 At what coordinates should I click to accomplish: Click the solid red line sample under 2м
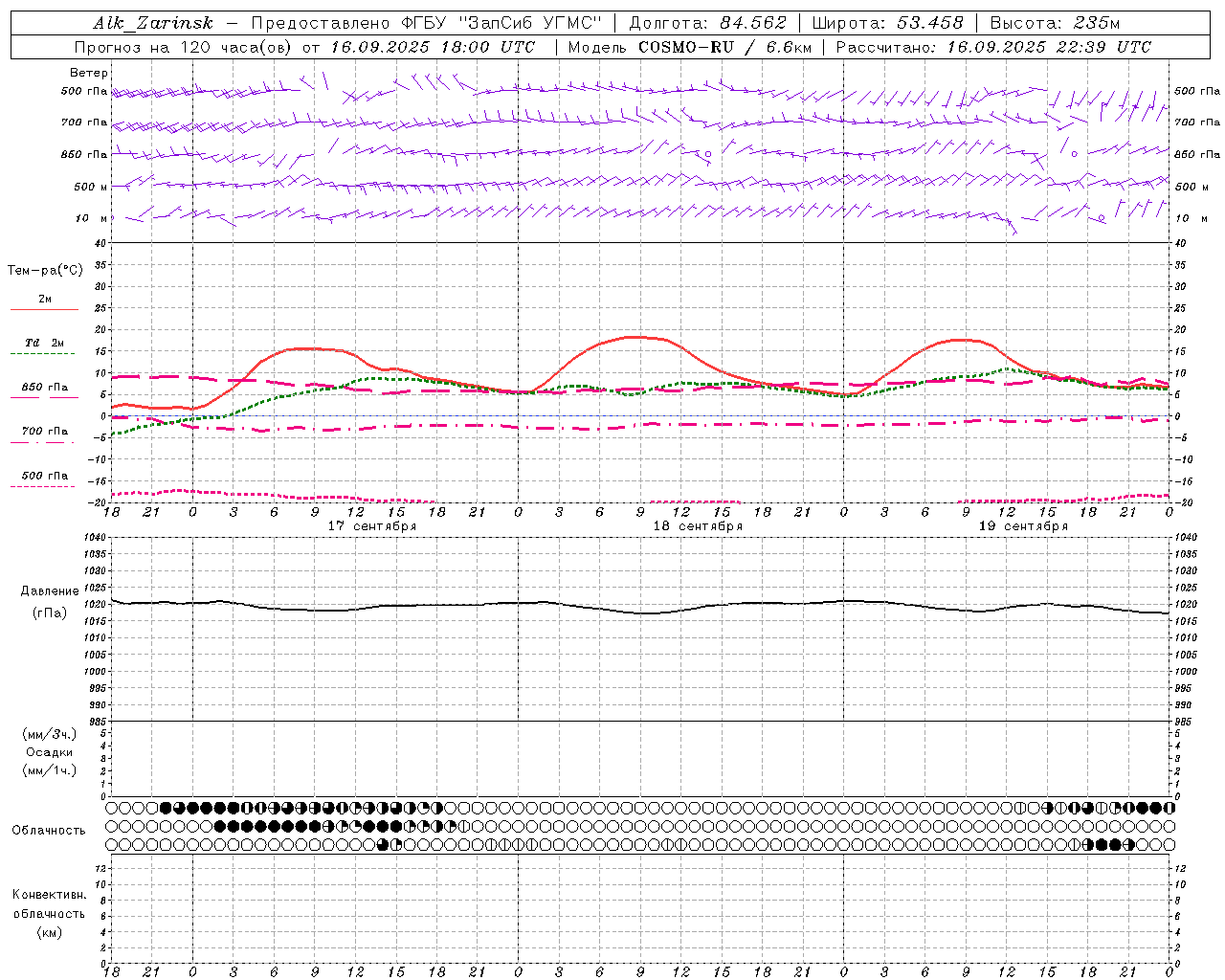pyautogui.click(x=44, y=309)
